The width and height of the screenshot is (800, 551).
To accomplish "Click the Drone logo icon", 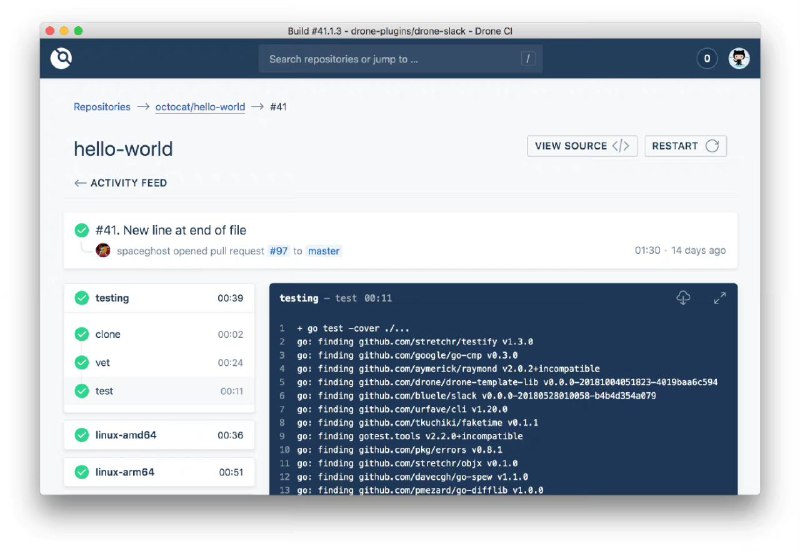I will [x=62, y=59].
